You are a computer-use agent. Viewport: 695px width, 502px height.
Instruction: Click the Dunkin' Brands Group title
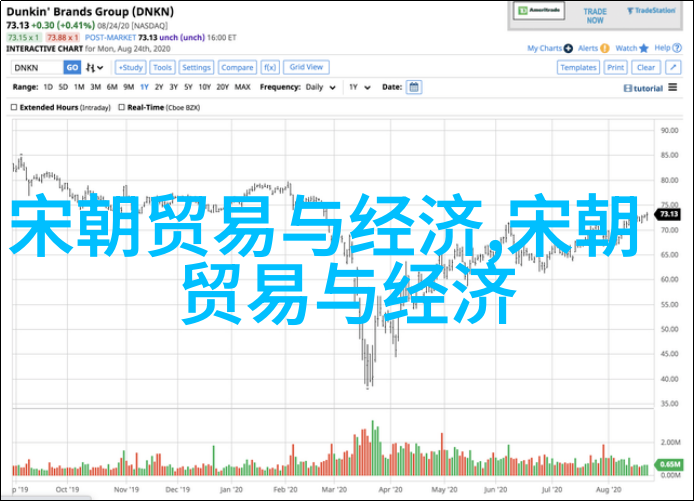90,12
